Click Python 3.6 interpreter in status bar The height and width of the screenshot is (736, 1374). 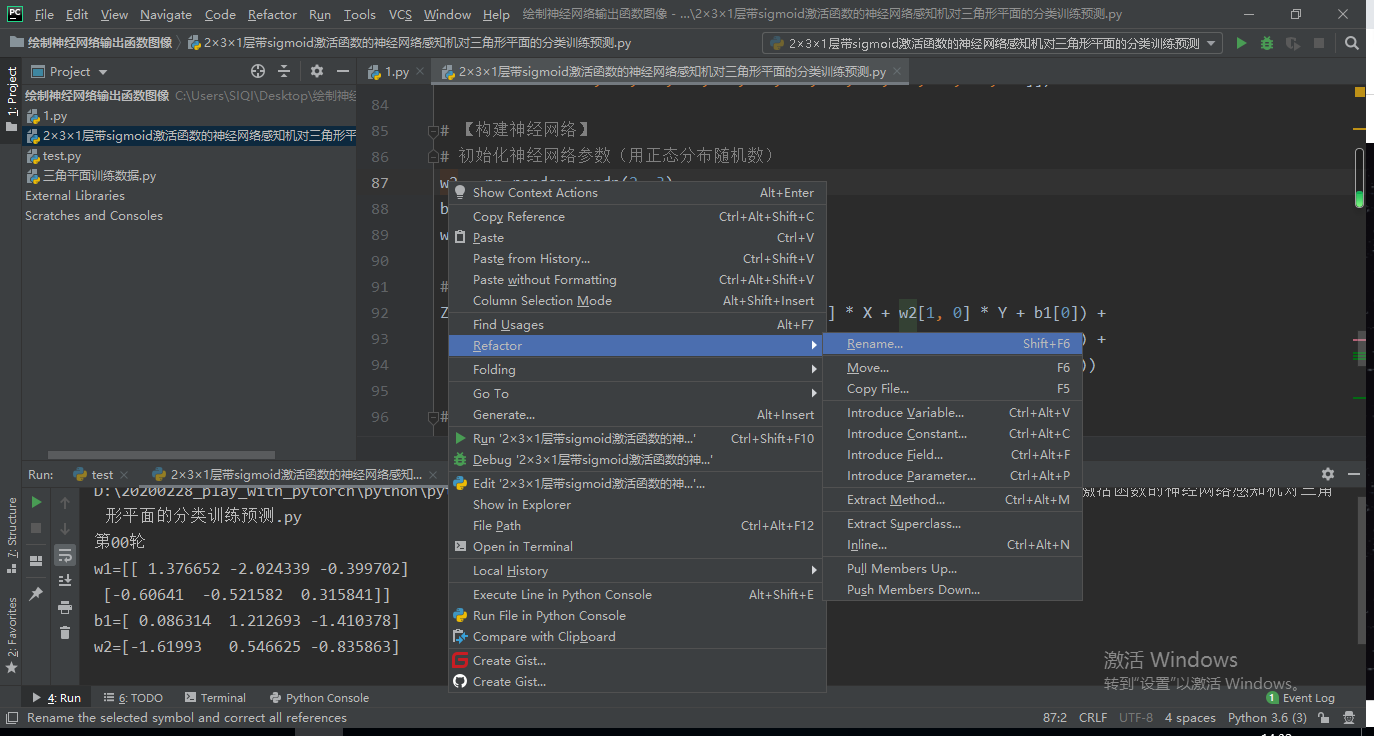pyautogui.click(x=1266, y=717)
